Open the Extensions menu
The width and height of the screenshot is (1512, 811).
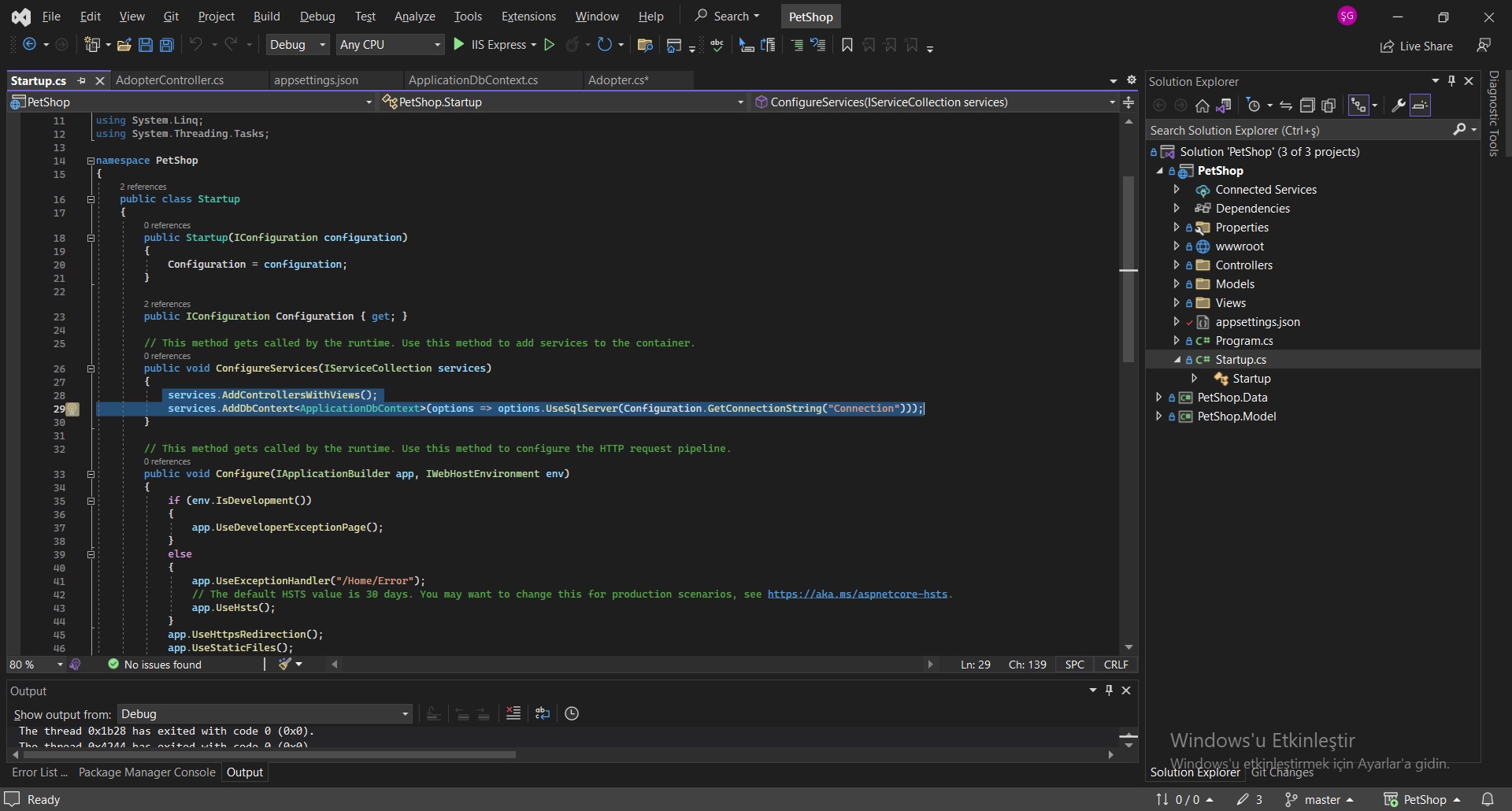pyautogui.click(x=528, y=16)
